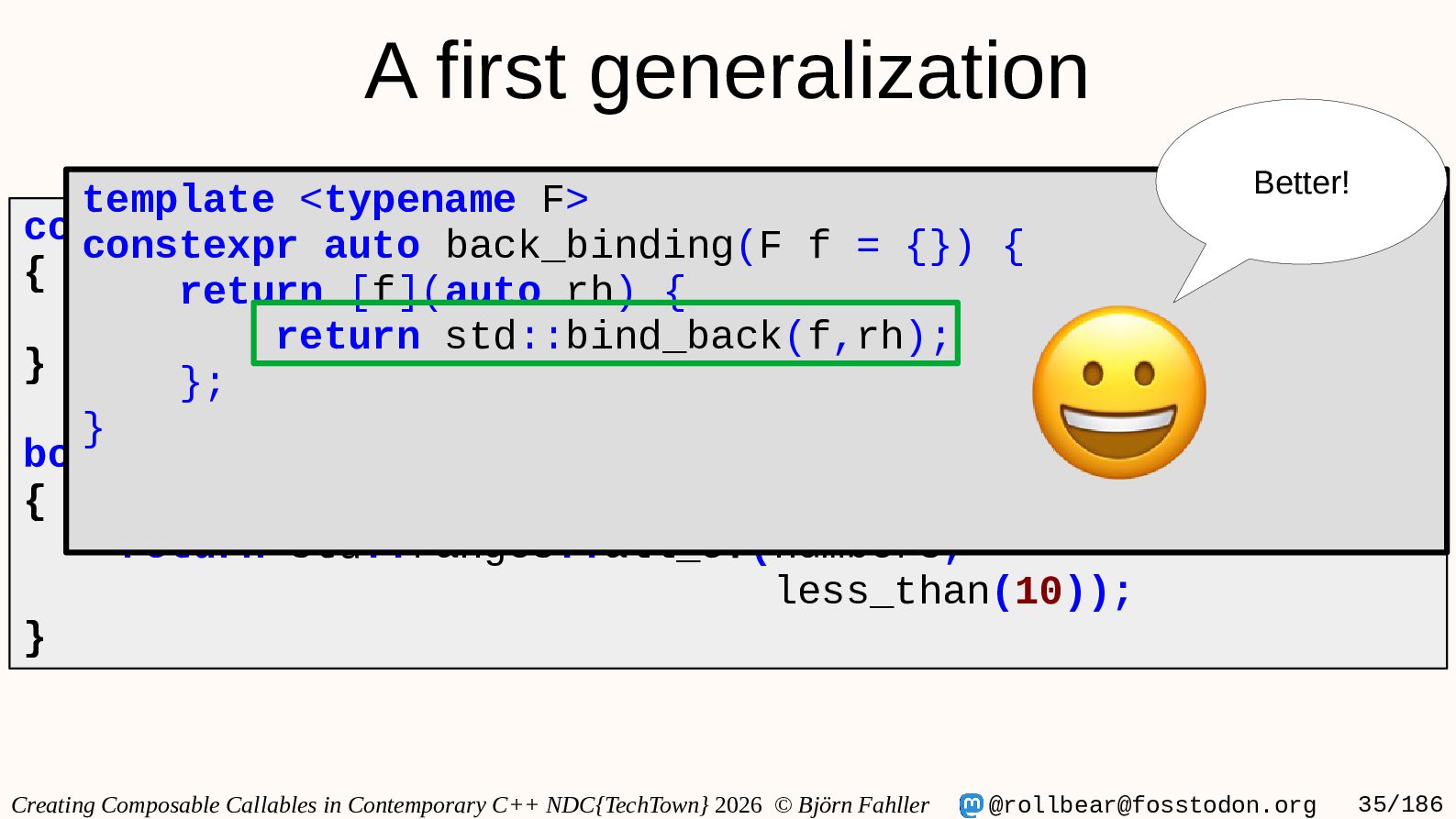Screen dimensions: 1456x819
Task: Click the final closing brace of background code
Action: [x=35, y=637]
